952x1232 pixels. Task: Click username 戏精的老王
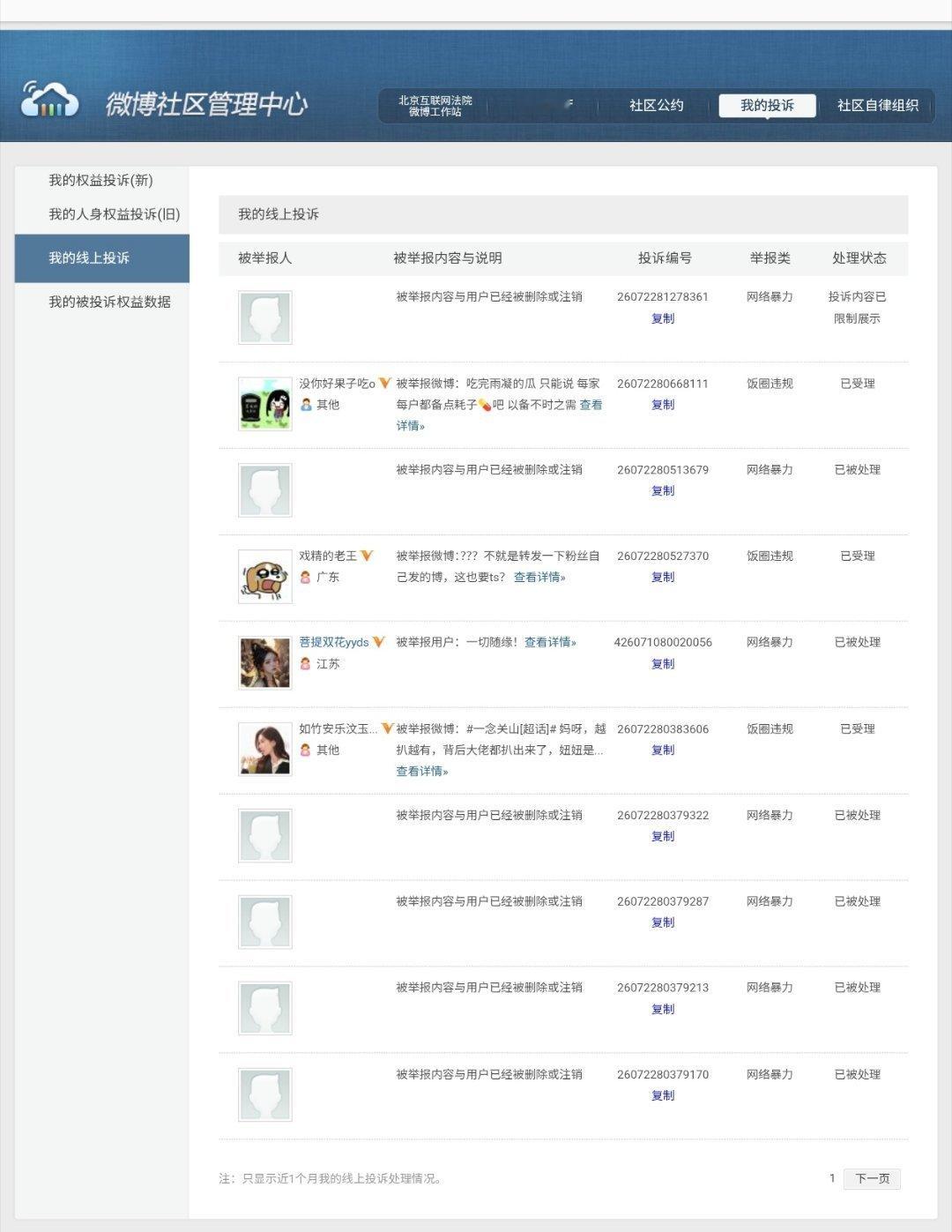(x=328, y=556)
